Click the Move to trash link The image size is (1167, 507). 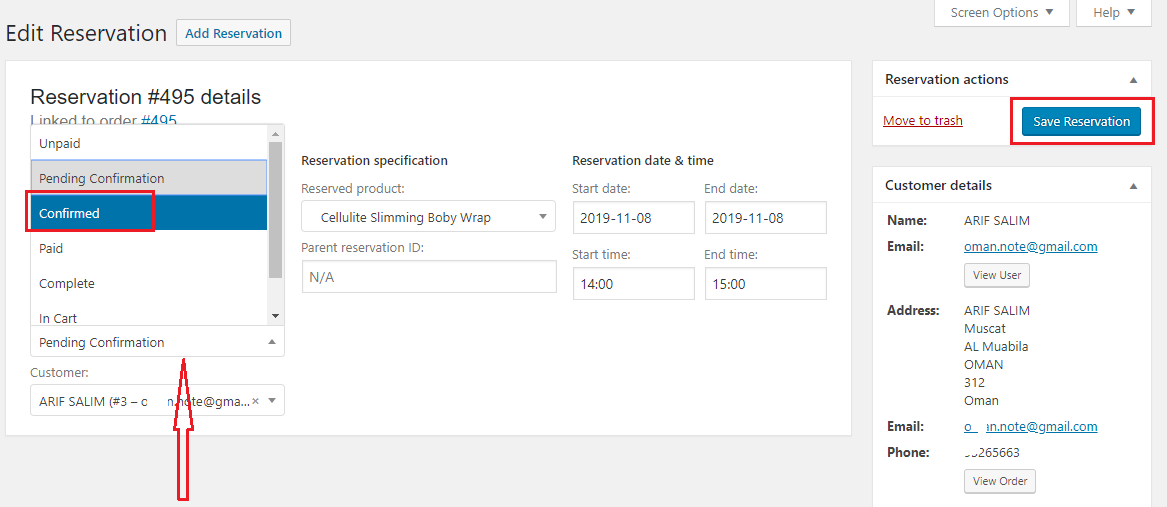(x=922, y=121)
